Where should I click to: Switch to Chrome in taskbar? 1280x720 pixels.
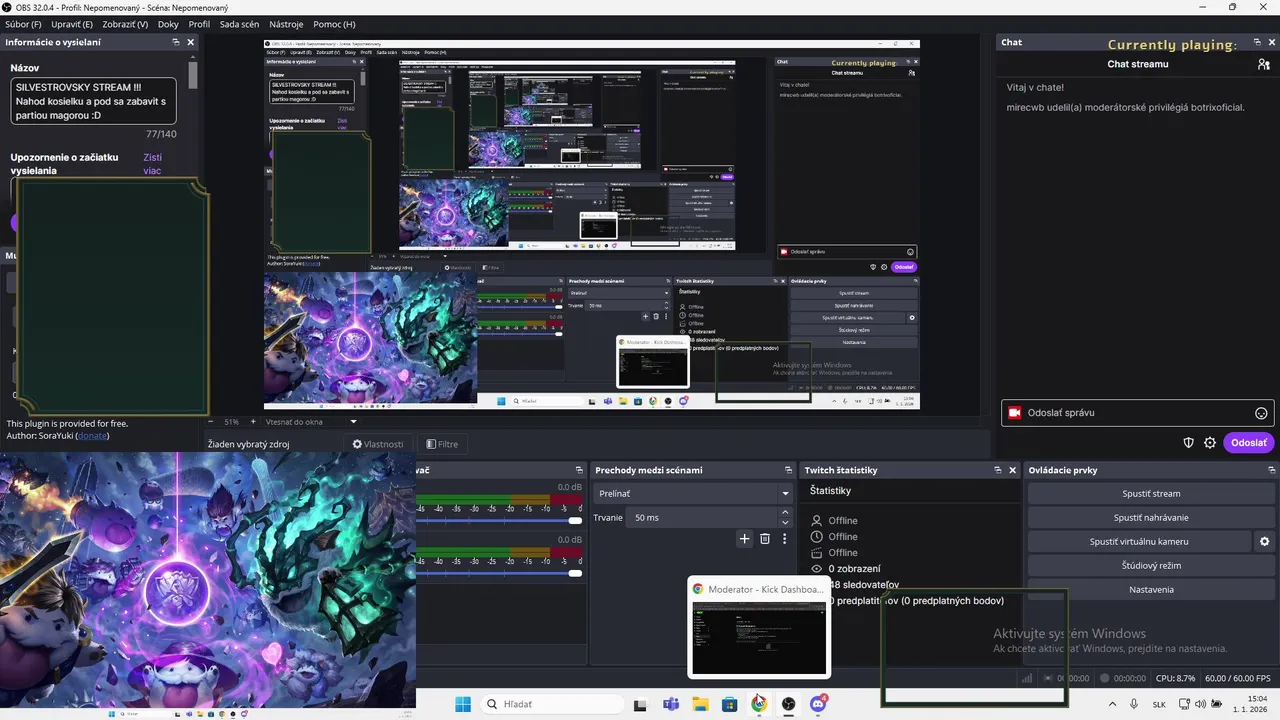(759, 704)
